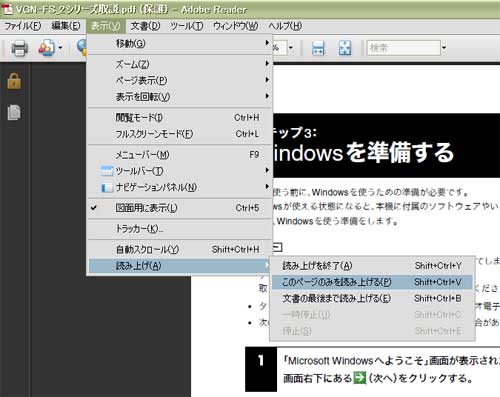Toggle メニューバー(M) menu item
Viewport: 500px width, 397px height.
click(x=180, y=155)
